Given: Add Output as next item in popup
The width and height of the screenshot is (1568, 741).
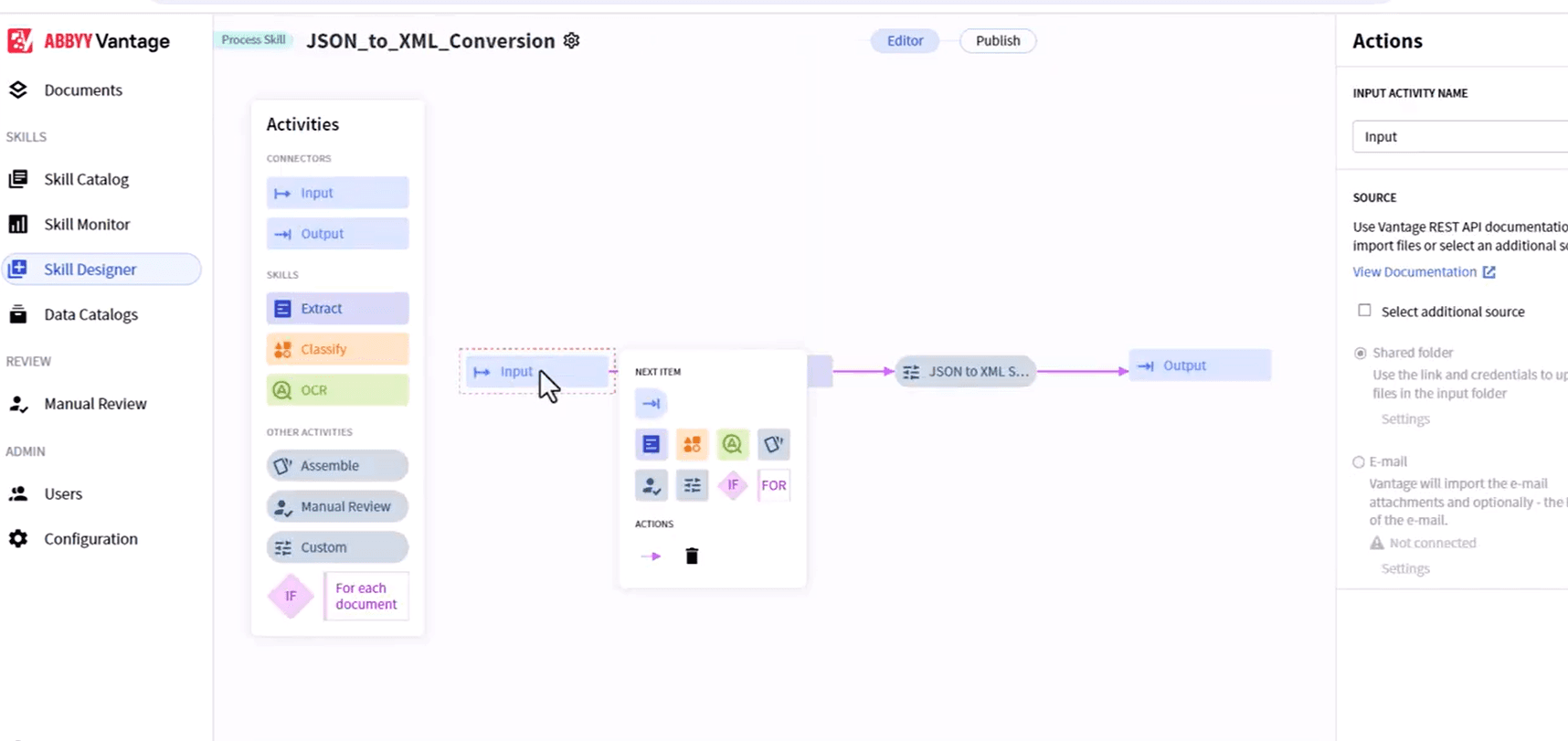Looking at the screenshot, I should click(651, 403).
